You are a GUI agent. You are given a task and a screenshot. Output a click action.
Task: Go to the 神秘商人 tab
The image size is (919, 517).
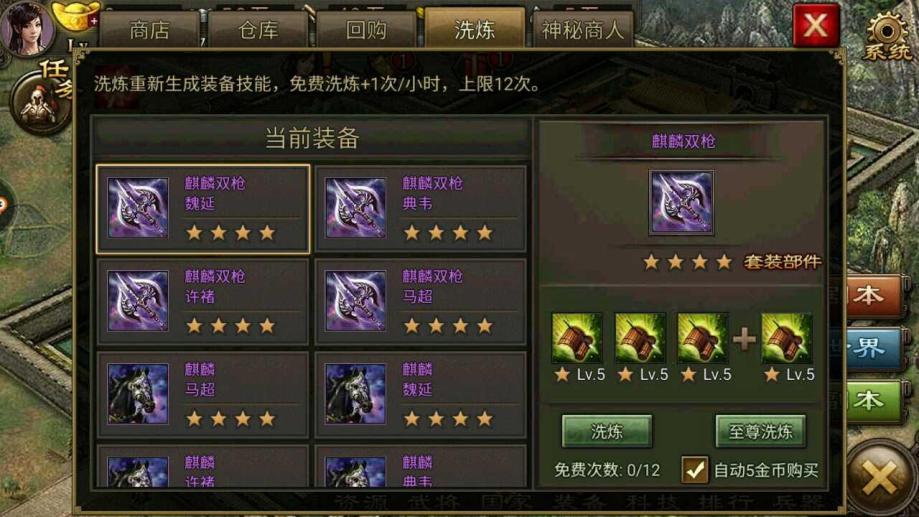[583, 29]
